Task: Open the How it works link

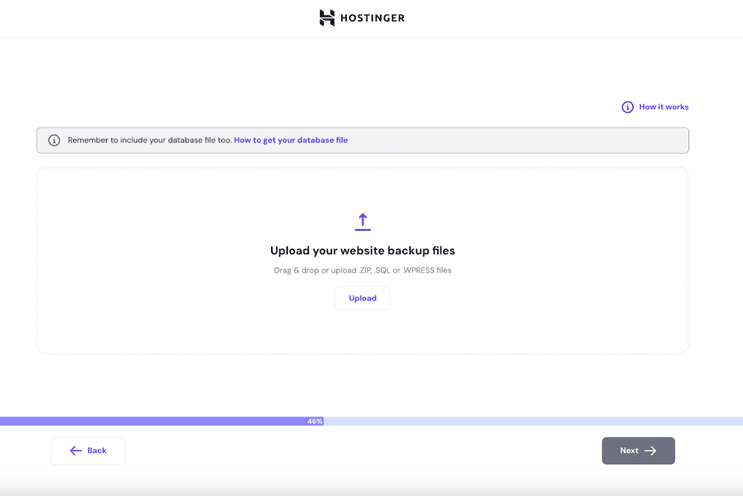Action: point(663,107)
